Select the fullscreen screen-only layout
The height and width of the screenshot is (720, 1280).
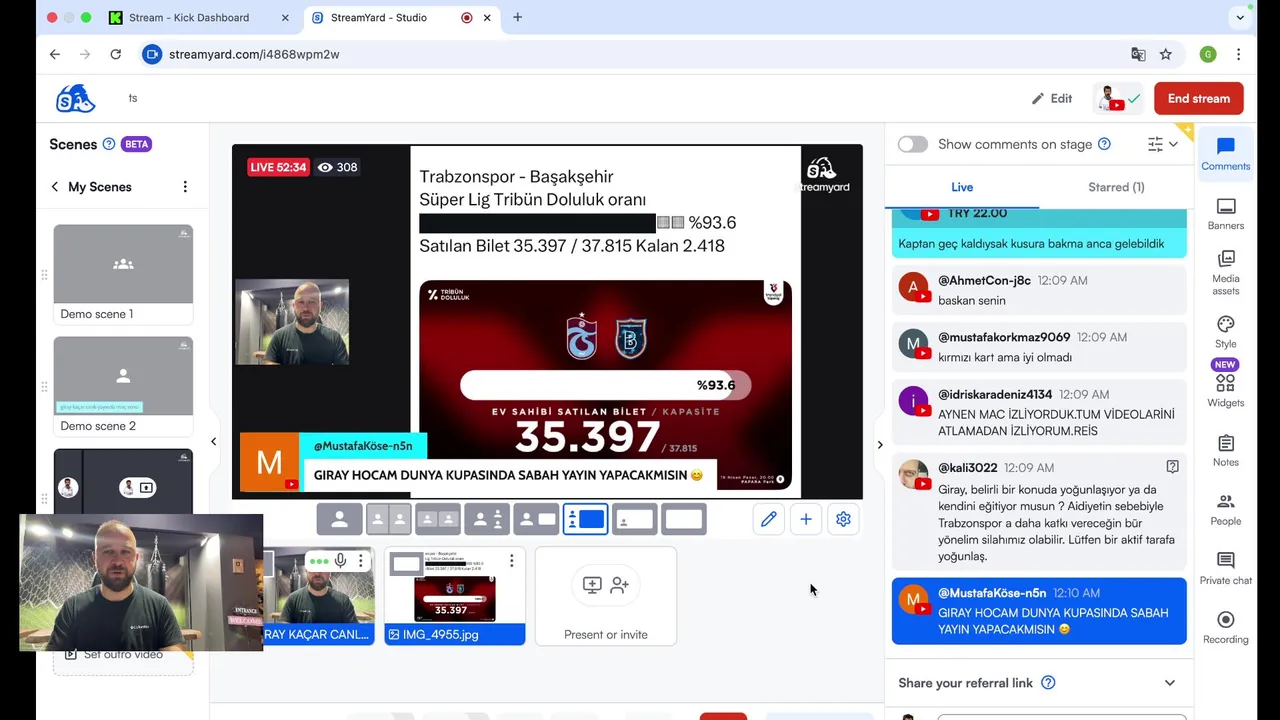point(684,519)
